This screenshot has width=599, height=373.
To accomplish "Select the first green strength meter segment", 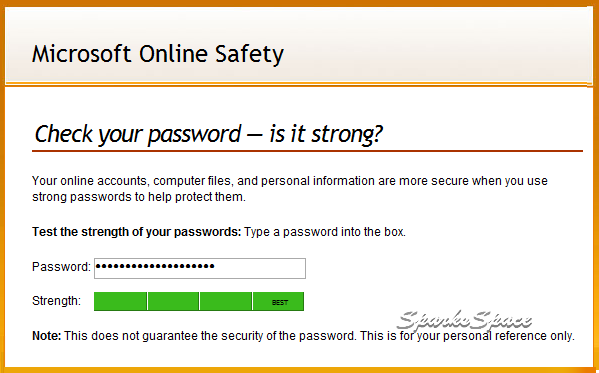I will [120, 302].
